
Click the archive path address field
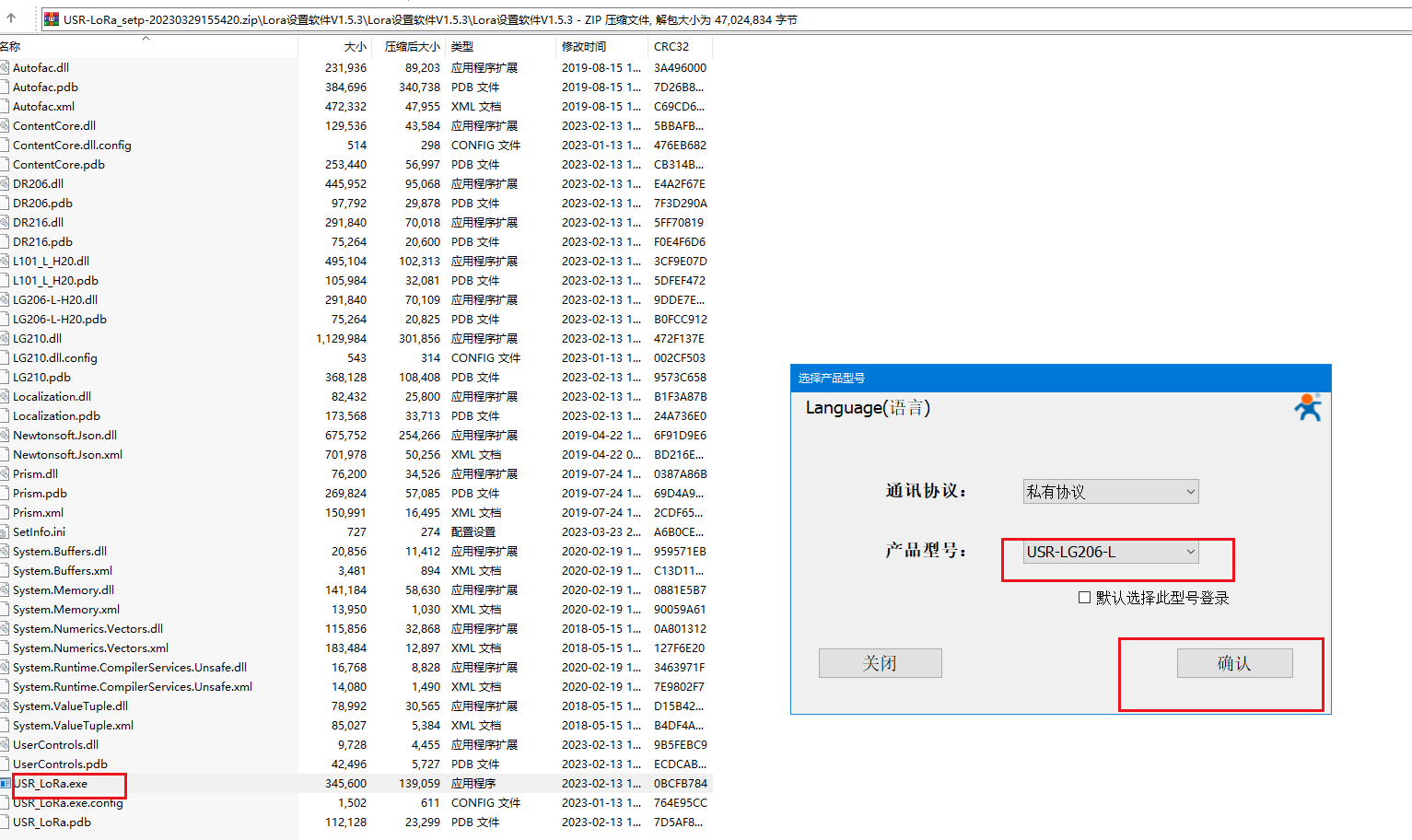pos(725,19)
